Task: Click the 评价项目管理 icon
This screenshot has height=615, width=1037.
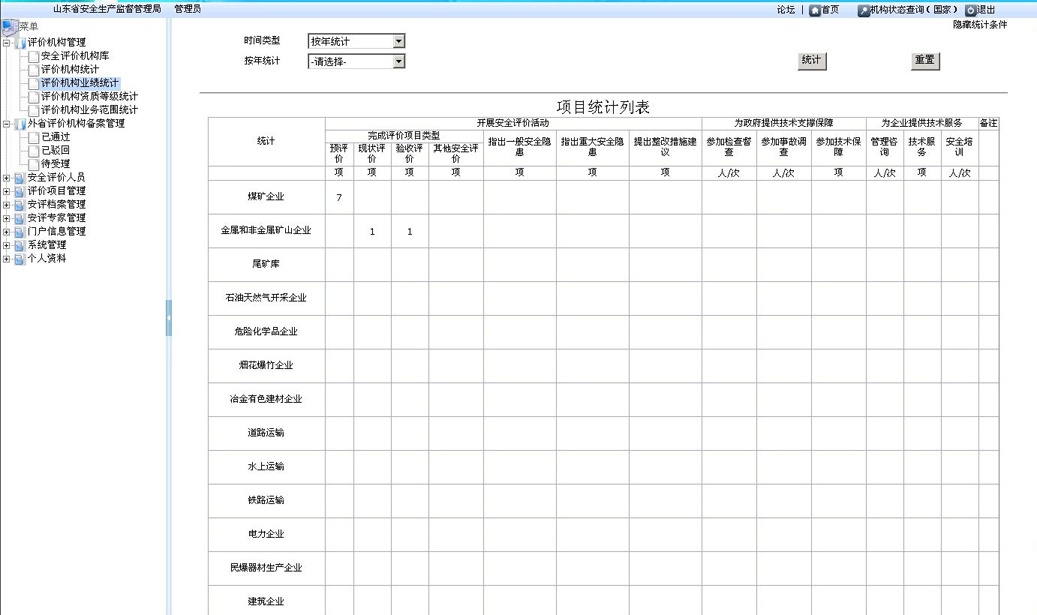Action: pyautogui.click(x=20, y=190)
